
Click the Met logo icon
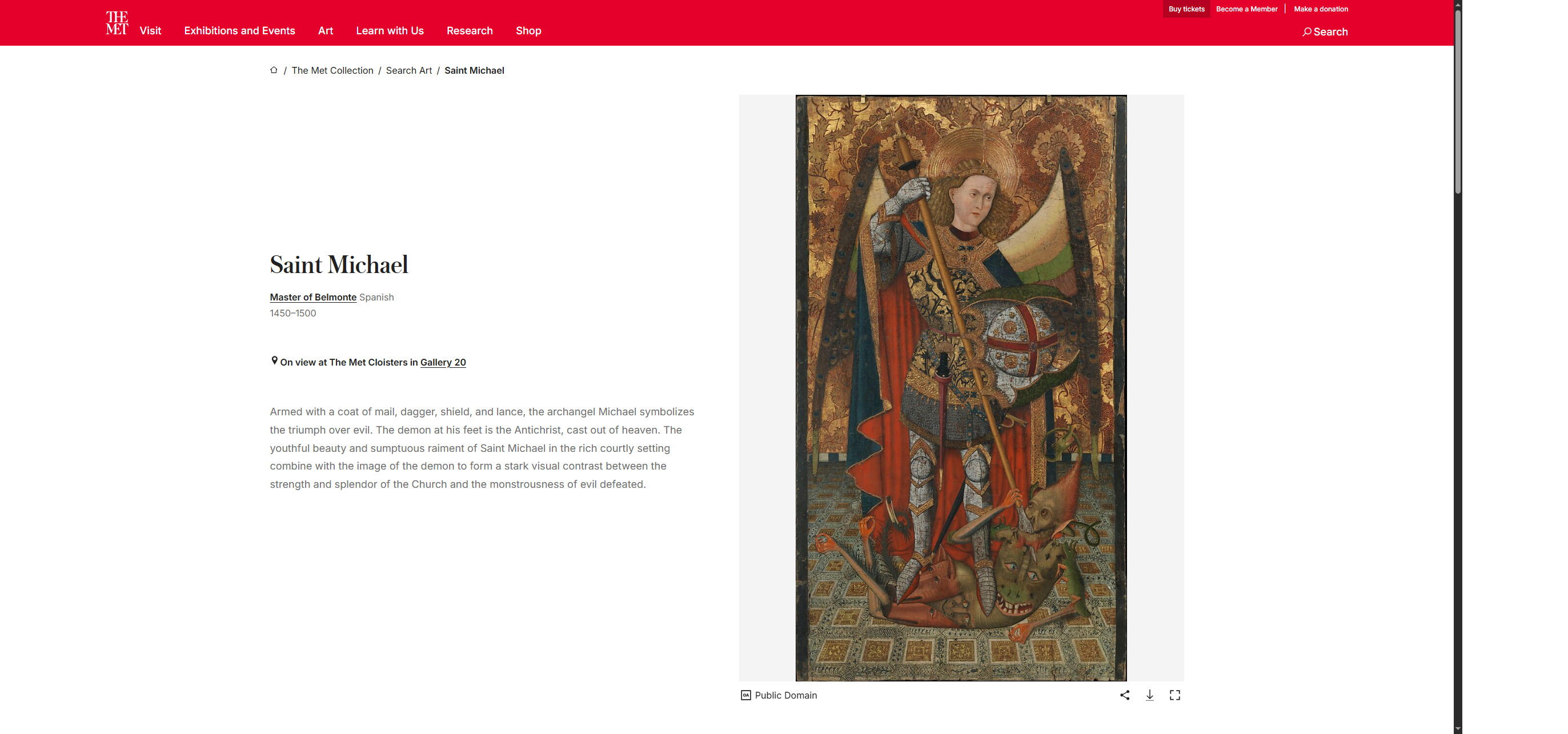coord(117,23)
